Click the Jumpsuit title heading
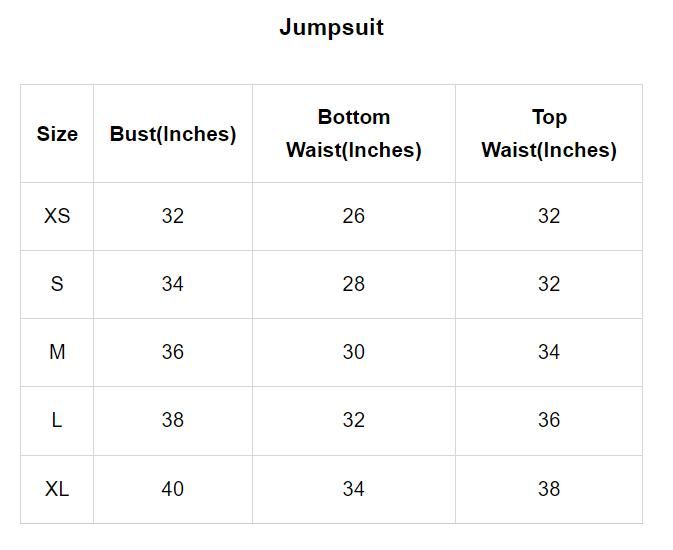 [x=331, y=27]
